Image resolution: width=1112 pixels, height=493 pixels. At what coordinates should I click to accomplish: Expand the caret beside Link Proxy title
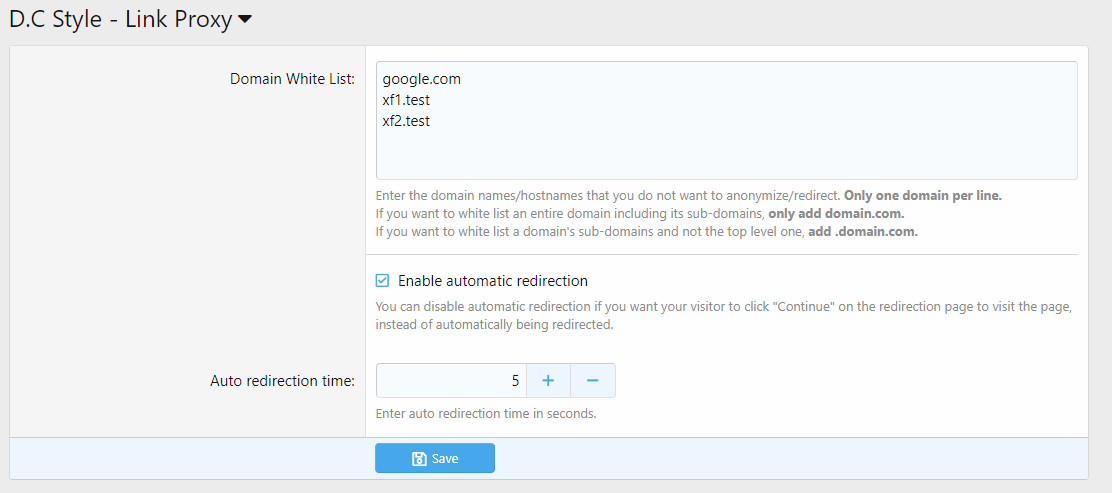click(245, 20)
